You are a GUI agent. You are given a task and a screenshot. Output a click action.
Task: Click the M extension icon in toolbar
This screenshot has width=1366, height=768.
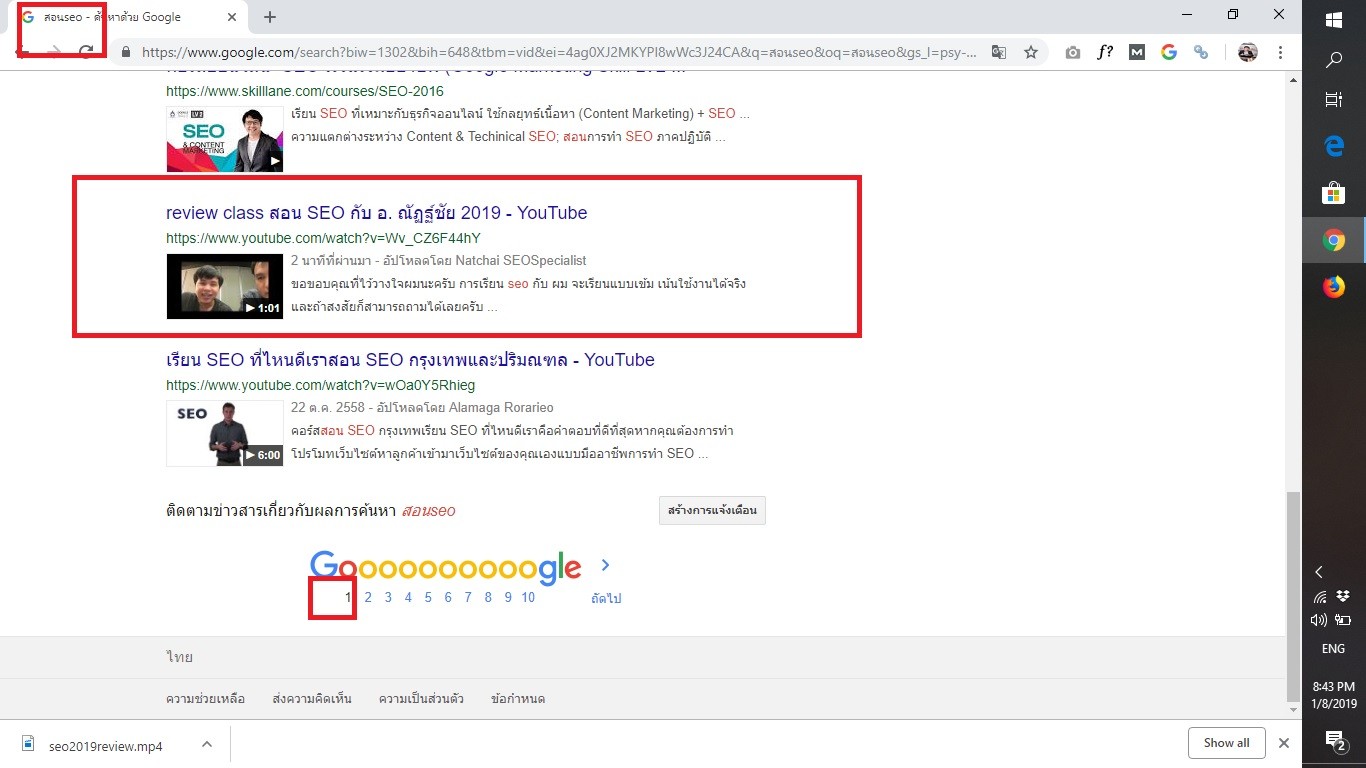coord(1137,53)
